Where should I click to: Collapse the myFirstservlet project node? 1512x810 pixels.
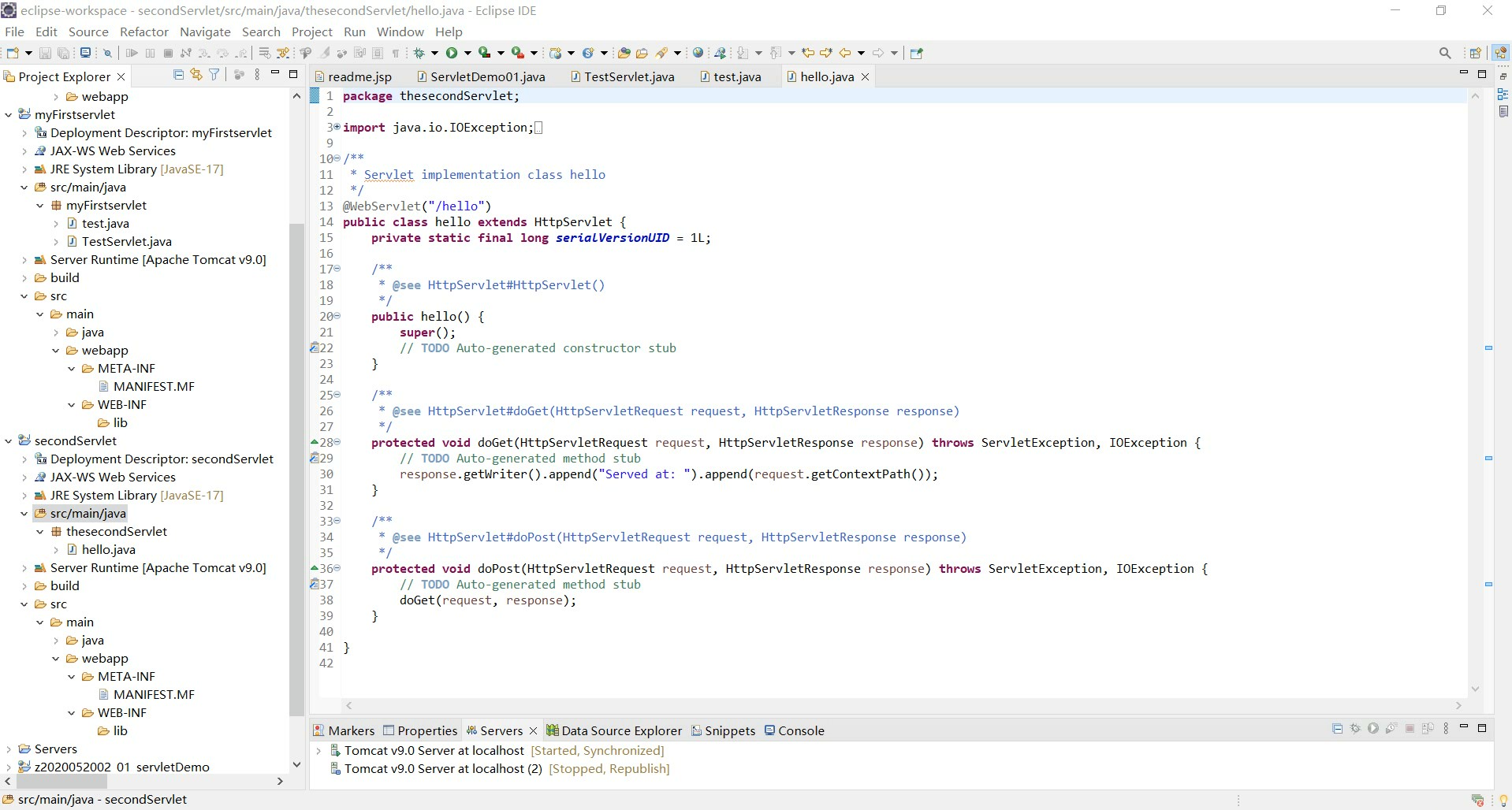pos(9,114)
